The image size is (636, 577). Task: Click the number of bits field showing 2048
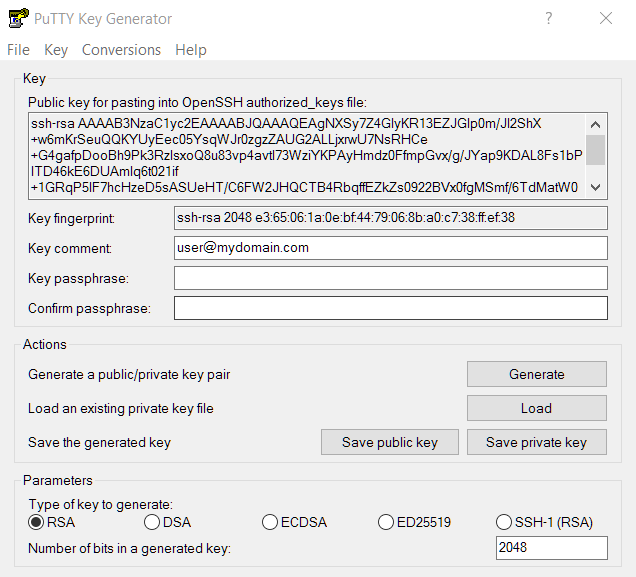pos(552,548)
